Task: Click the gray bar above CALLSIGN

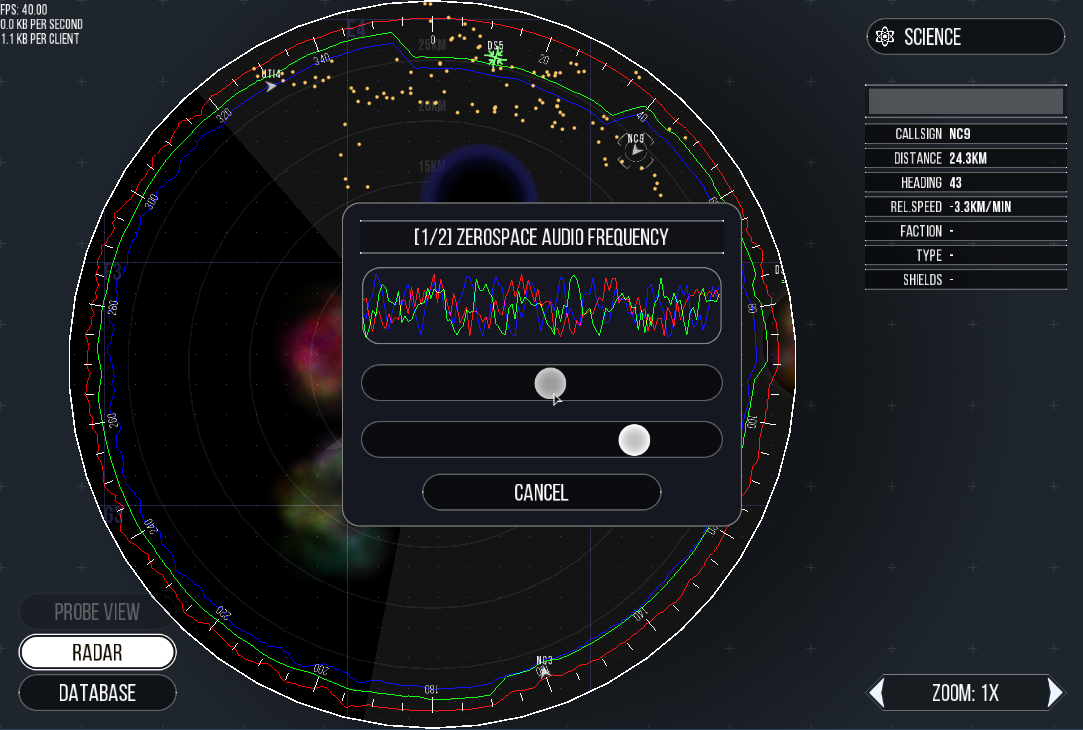Action: [x=965, y=101]
